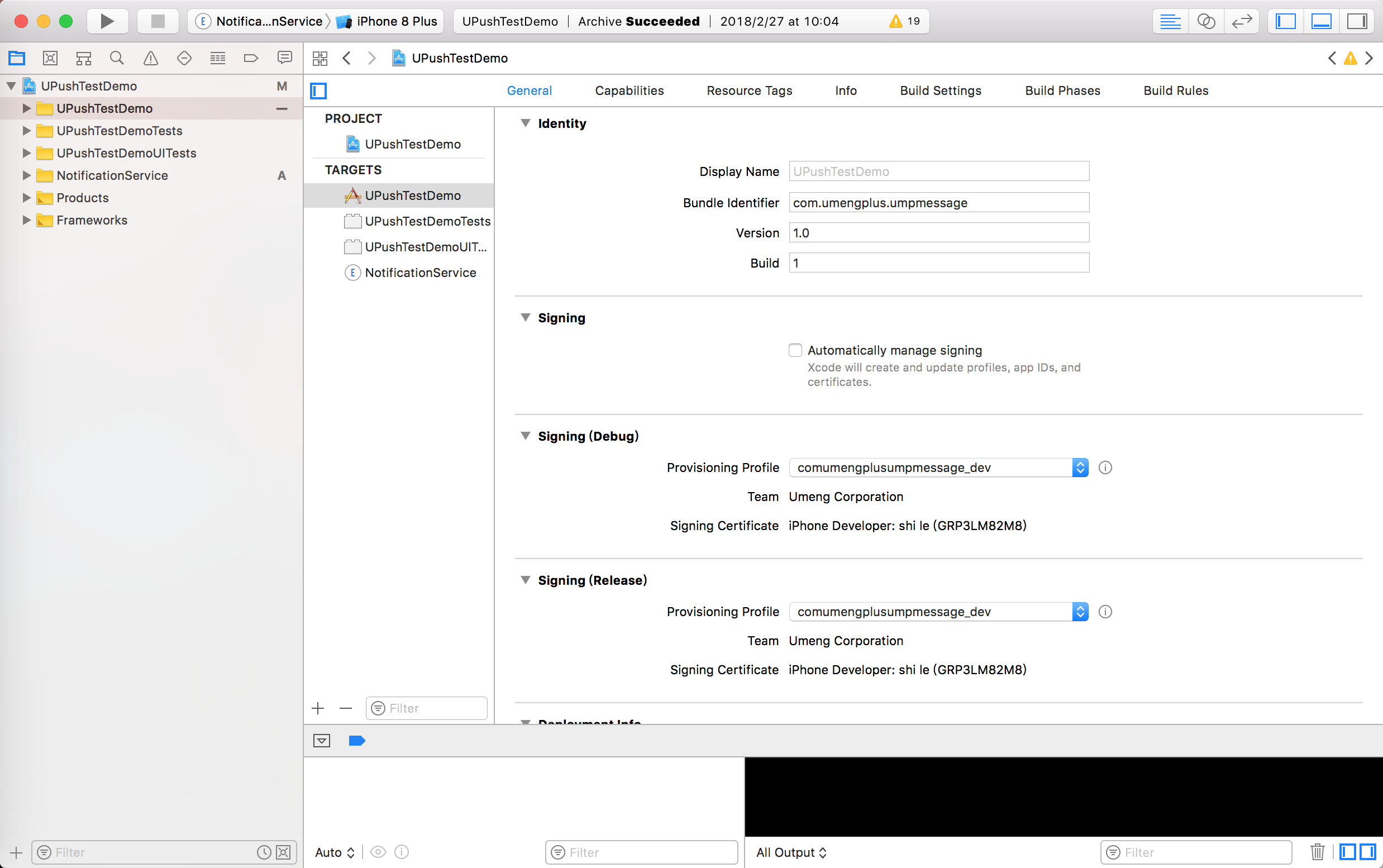Switch to the Standard editor
Screen dimensions: 1383x868
[x=1171, y=21]
